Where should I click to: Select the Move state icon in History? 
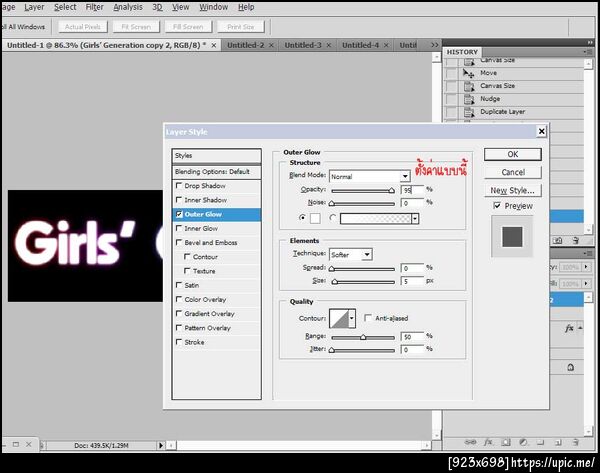coord(469,73)
